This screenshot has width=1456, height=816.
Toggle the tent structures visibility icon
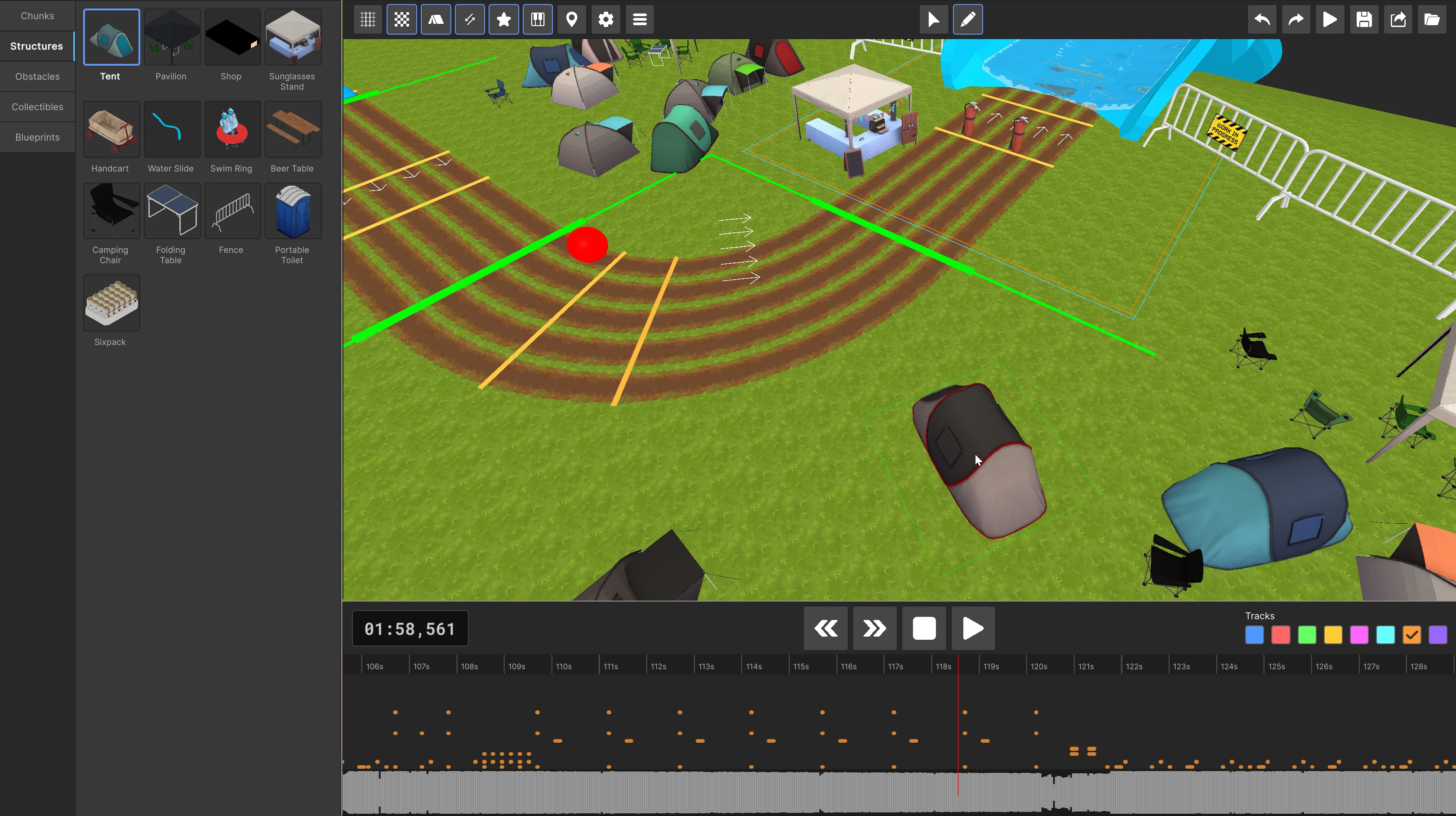click(436, 20)
